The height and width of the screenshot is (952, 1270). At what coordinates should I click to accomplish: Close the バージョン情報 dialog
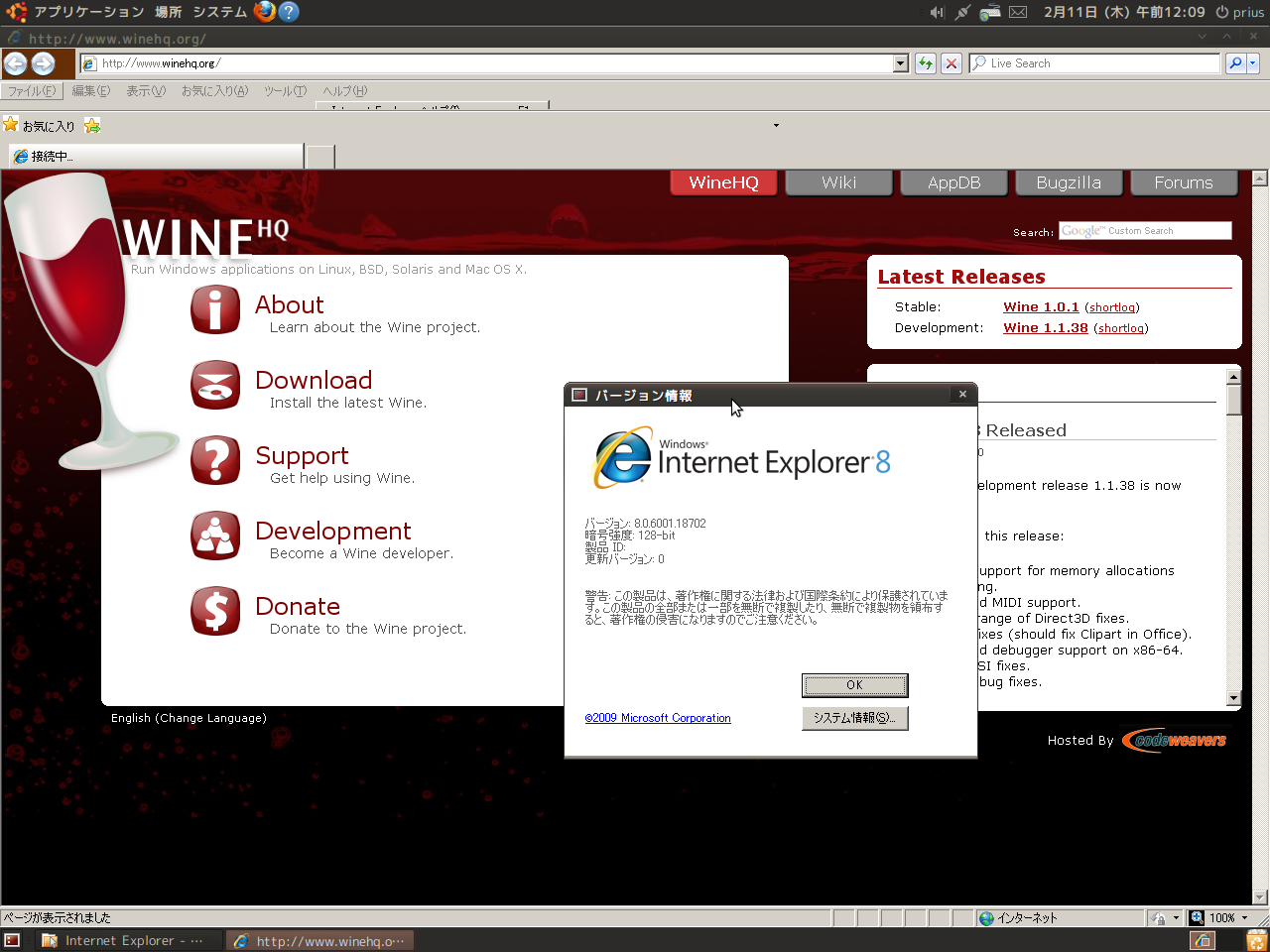[962, 395]
